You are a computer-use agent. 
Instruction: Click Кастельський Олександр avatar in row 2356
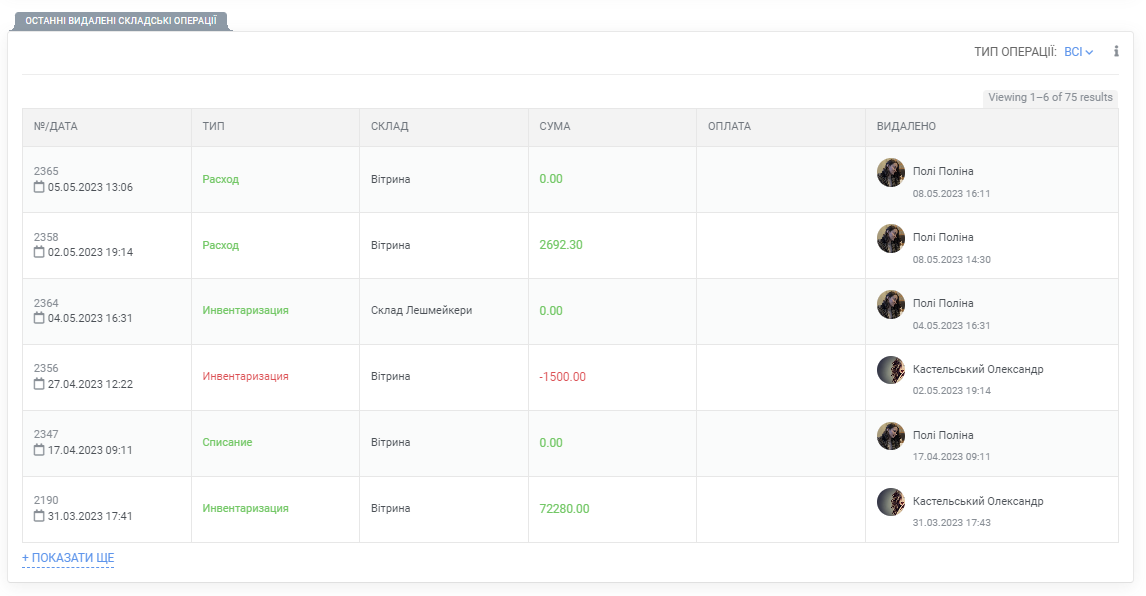(x=891, y=370)
